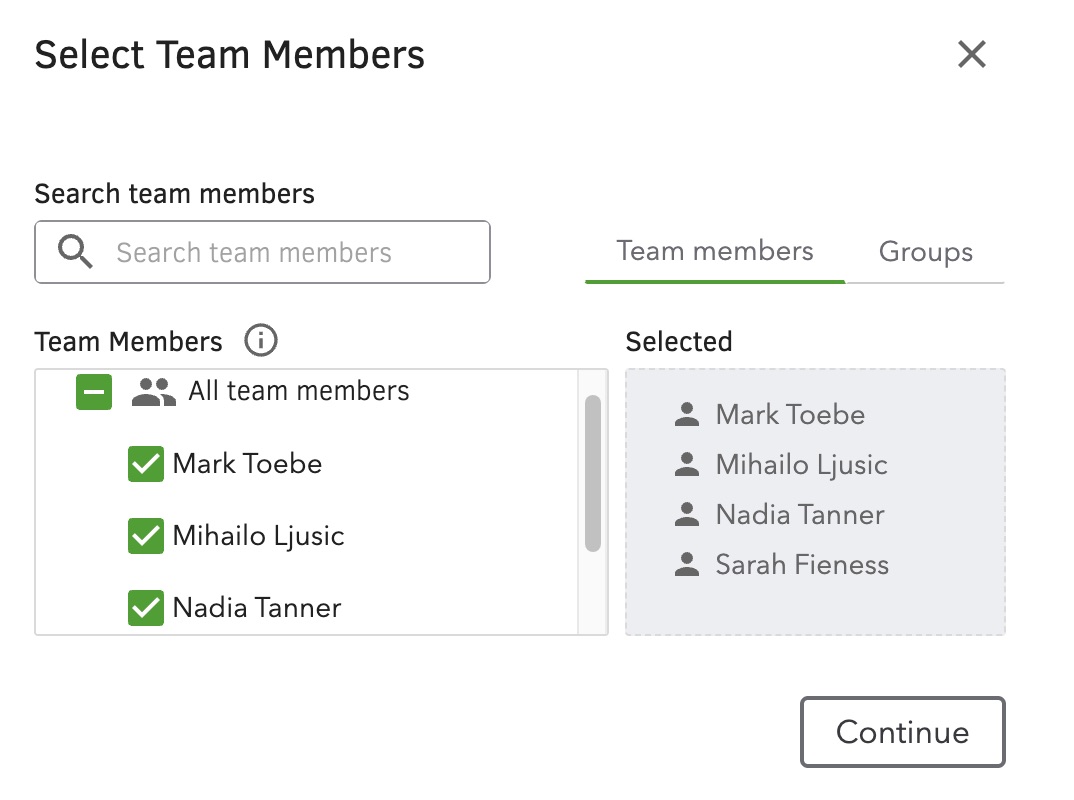Click the person icon next to Nadia Tanner
The width and height of the screenshot is (1074, 800).
687,514
